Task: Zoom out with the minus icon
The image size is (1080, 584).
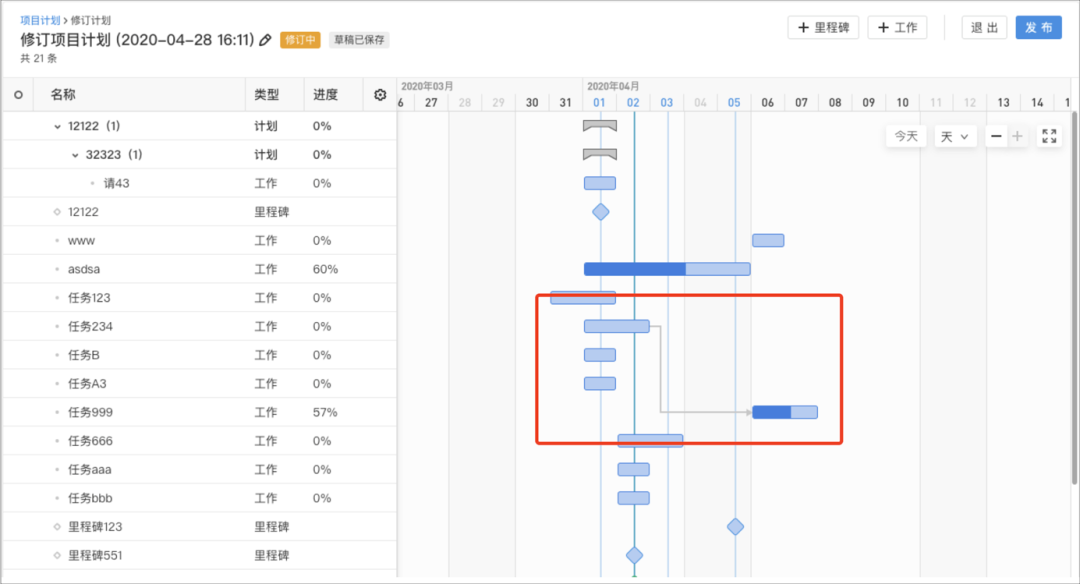Action: [996, 136]
